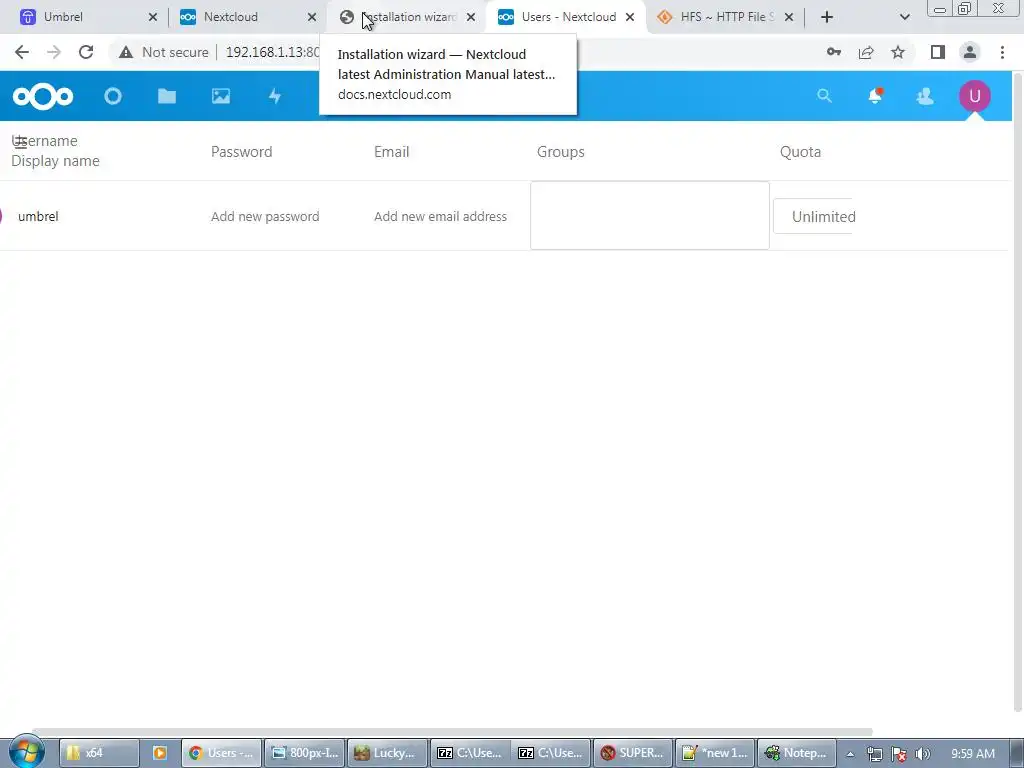The width and height of the screenshot is (1024, 768).
Task: Click the Email column header
Action: click(392, 152)
